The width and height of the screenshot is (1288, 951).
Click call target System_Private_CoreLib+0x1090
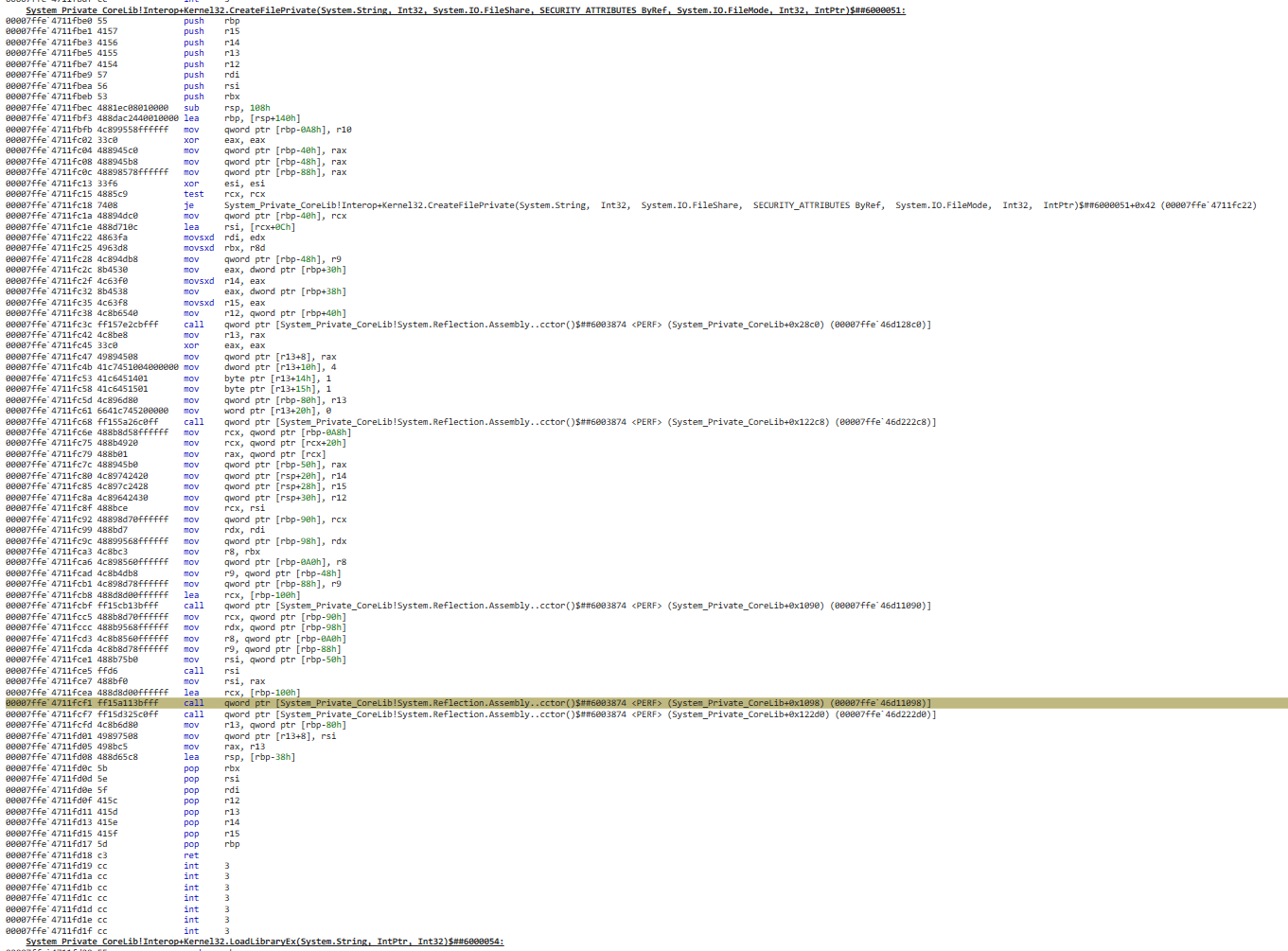point(577,606)
